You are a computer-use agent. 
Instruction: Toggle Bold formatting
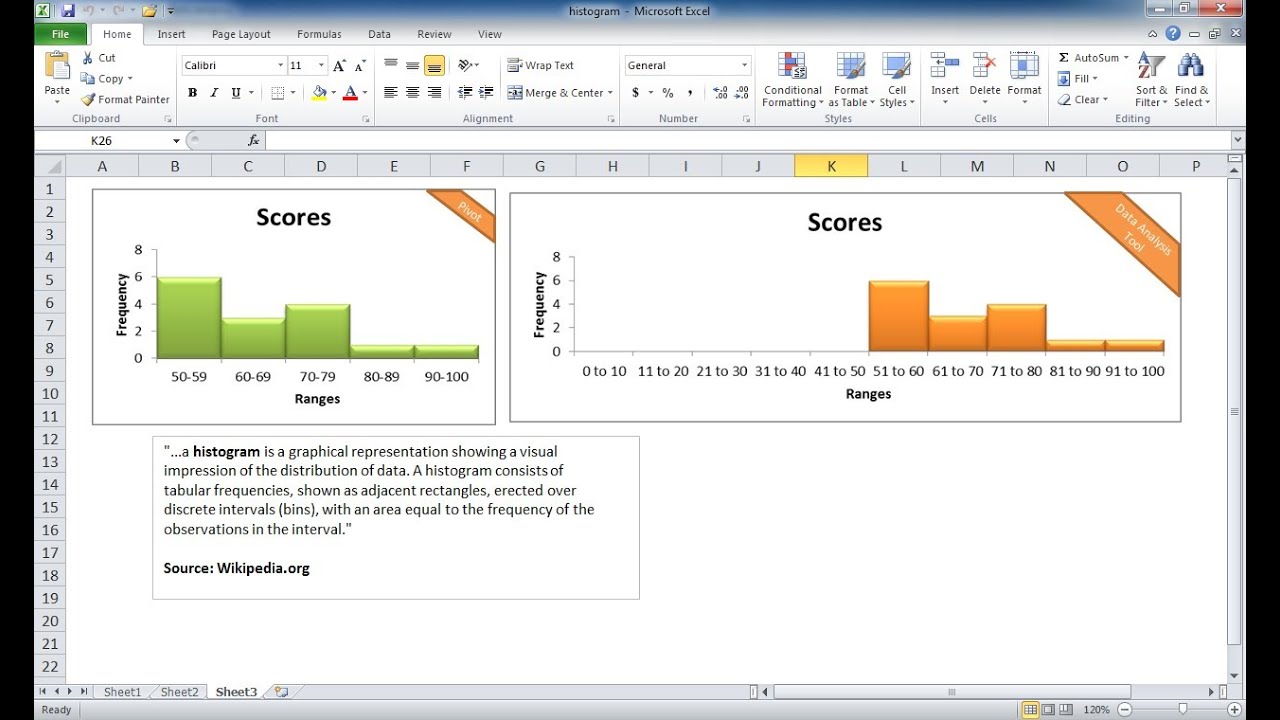(x=192, y=93)
